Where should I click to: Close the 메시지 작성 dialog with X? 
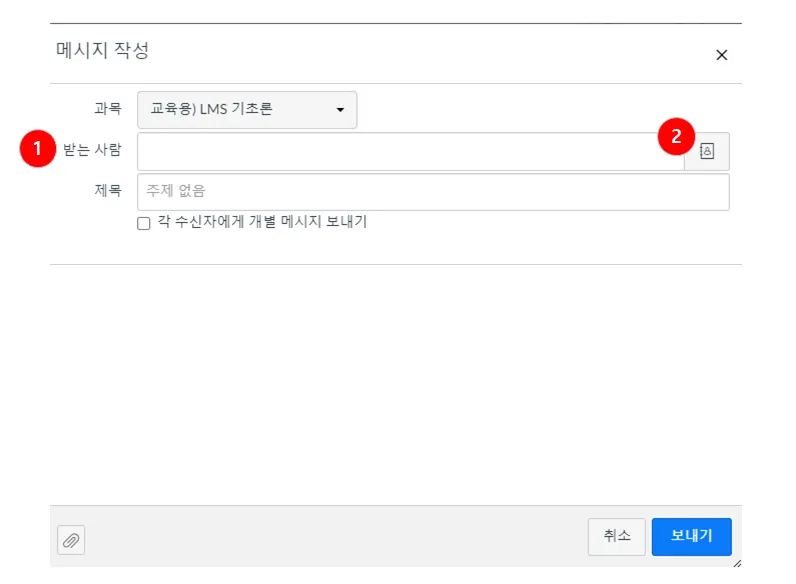pyautogui.click(x=721, y=55)
